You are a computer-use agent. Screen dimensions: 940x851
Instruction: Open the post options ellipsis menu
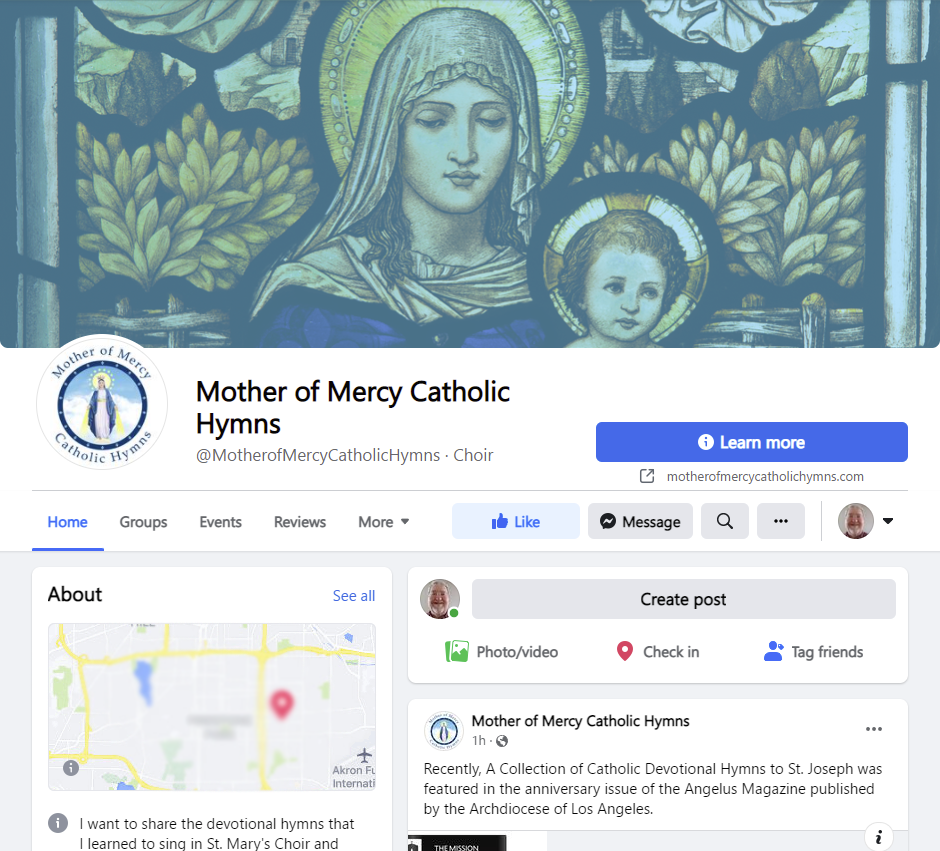point(873,729)
